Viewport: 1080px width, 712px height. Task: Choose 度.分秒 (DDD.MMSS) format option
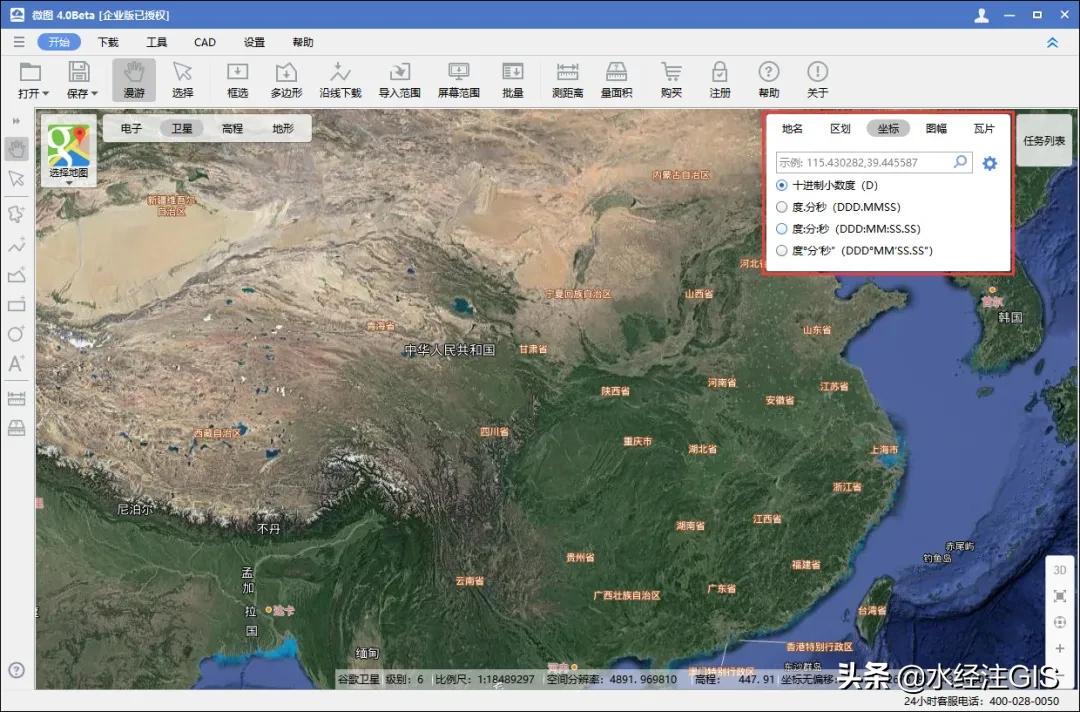coord(782,207)
